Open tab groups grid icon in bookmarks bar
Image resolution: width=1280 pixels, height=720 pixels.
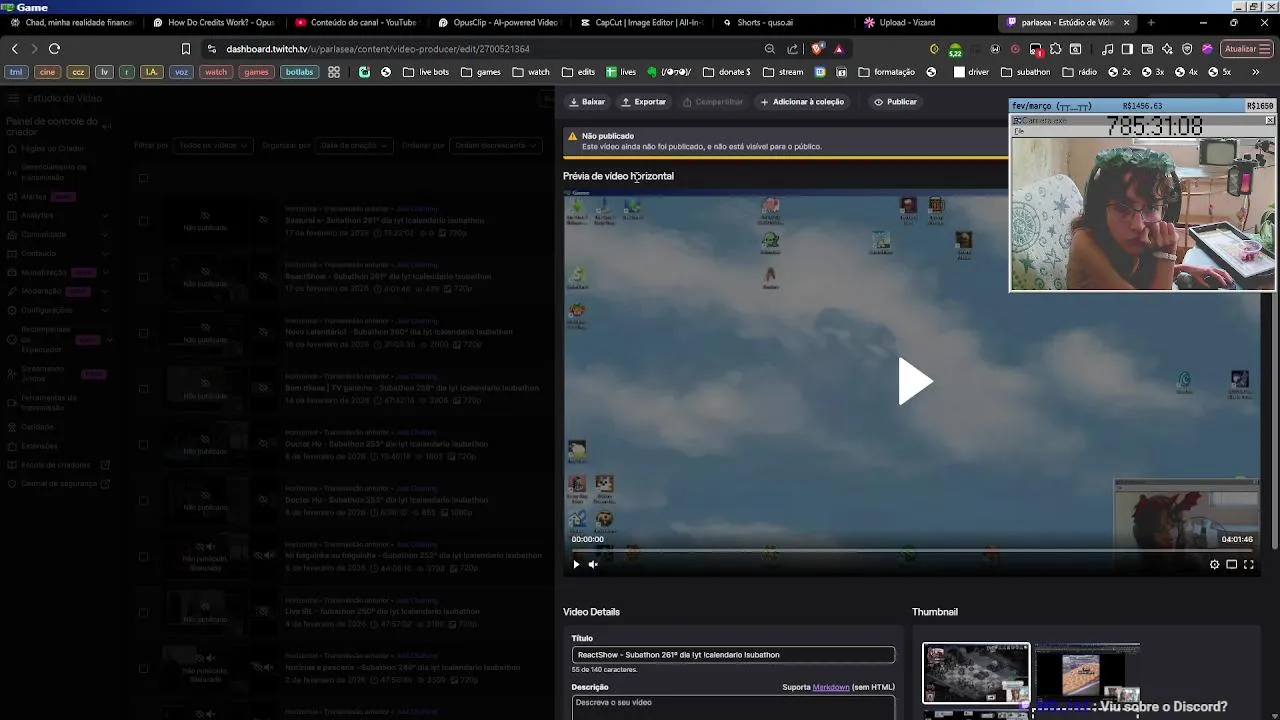coord(334,72)
